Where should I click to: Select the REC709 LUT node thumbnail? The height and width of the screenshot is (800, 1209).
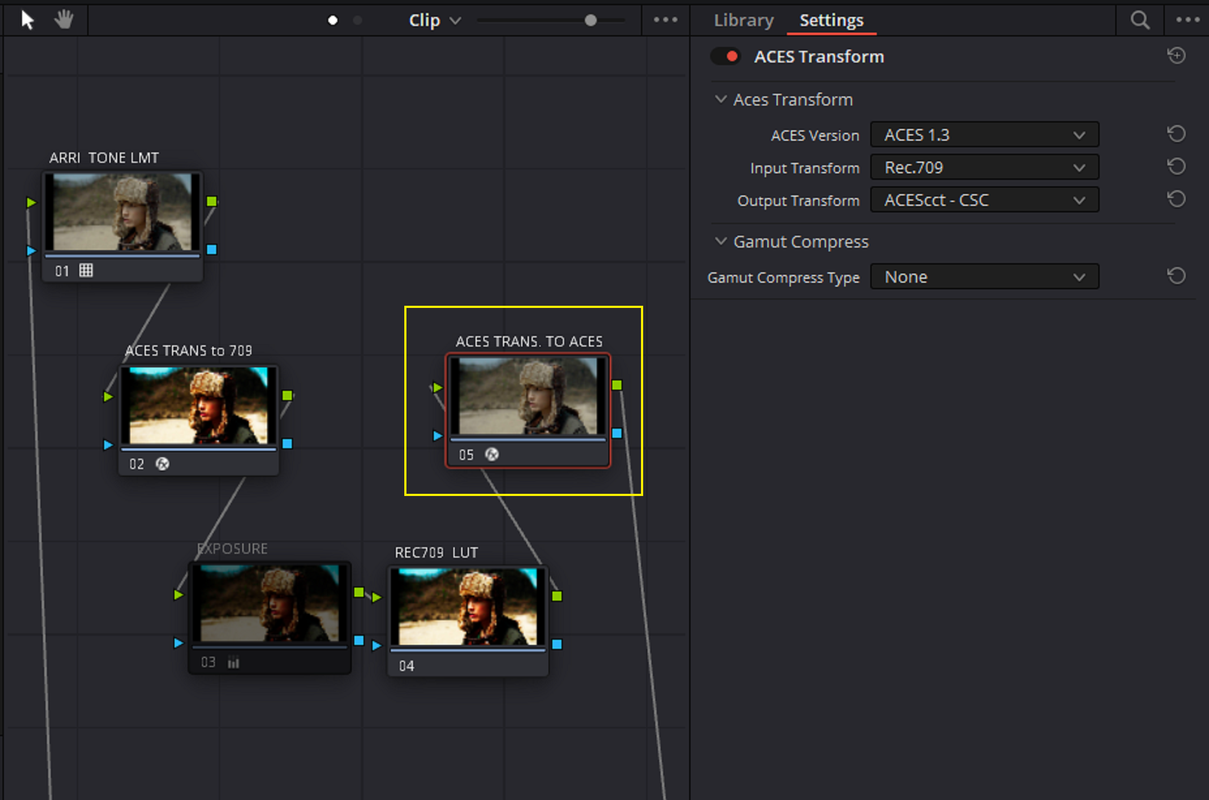click(x=468, y=607)
